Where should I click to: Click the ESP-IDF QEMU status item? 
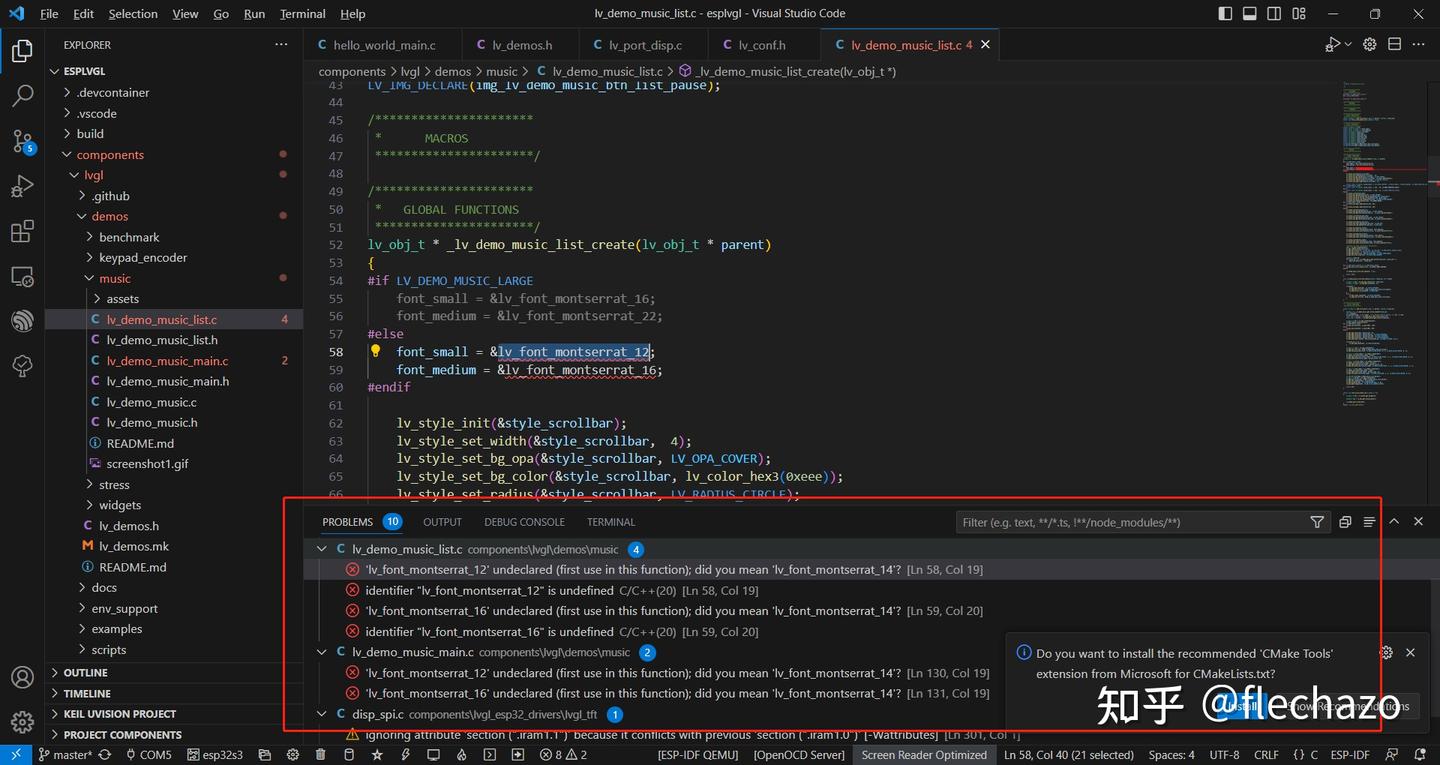(698, 755)
